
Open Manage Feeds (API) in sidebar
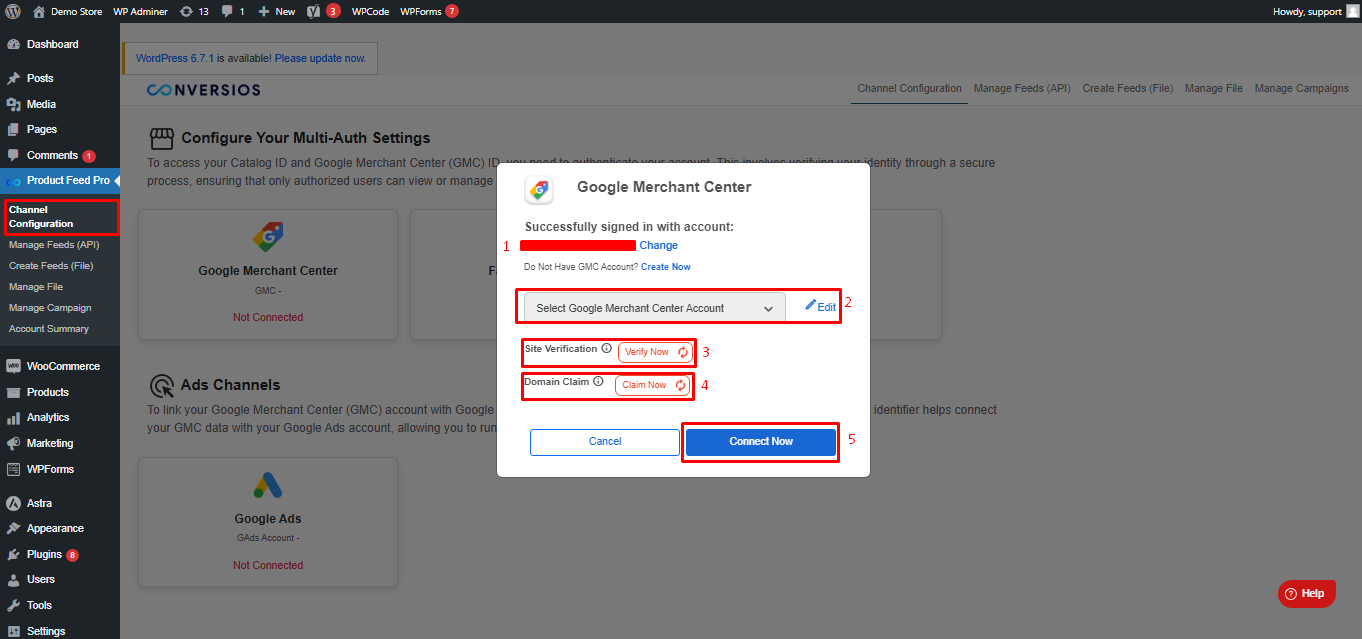[x=54, y=244]
